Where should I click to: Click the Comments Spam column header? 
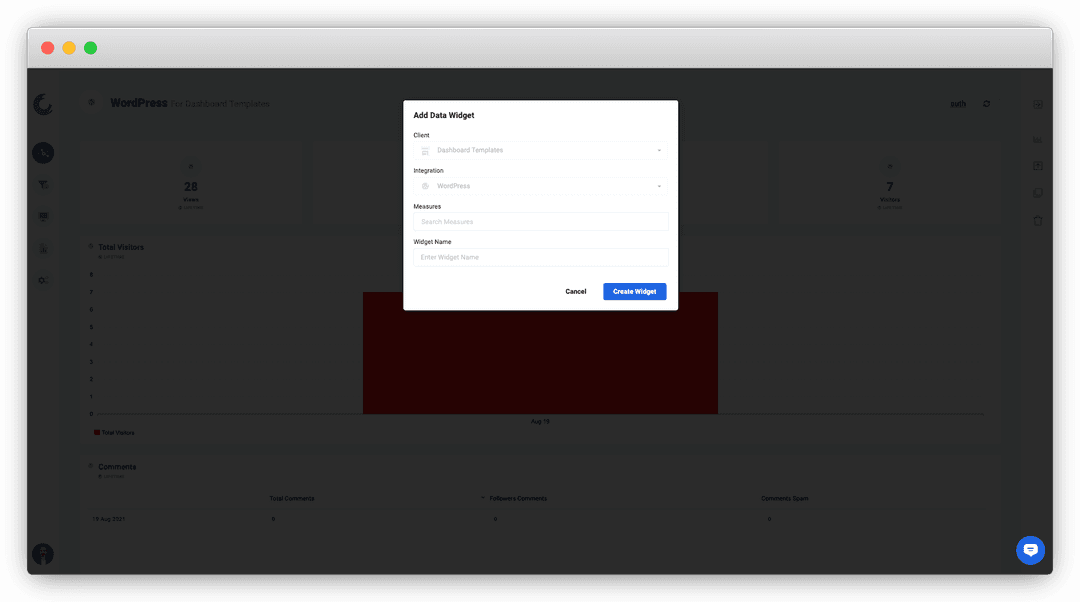785,498
